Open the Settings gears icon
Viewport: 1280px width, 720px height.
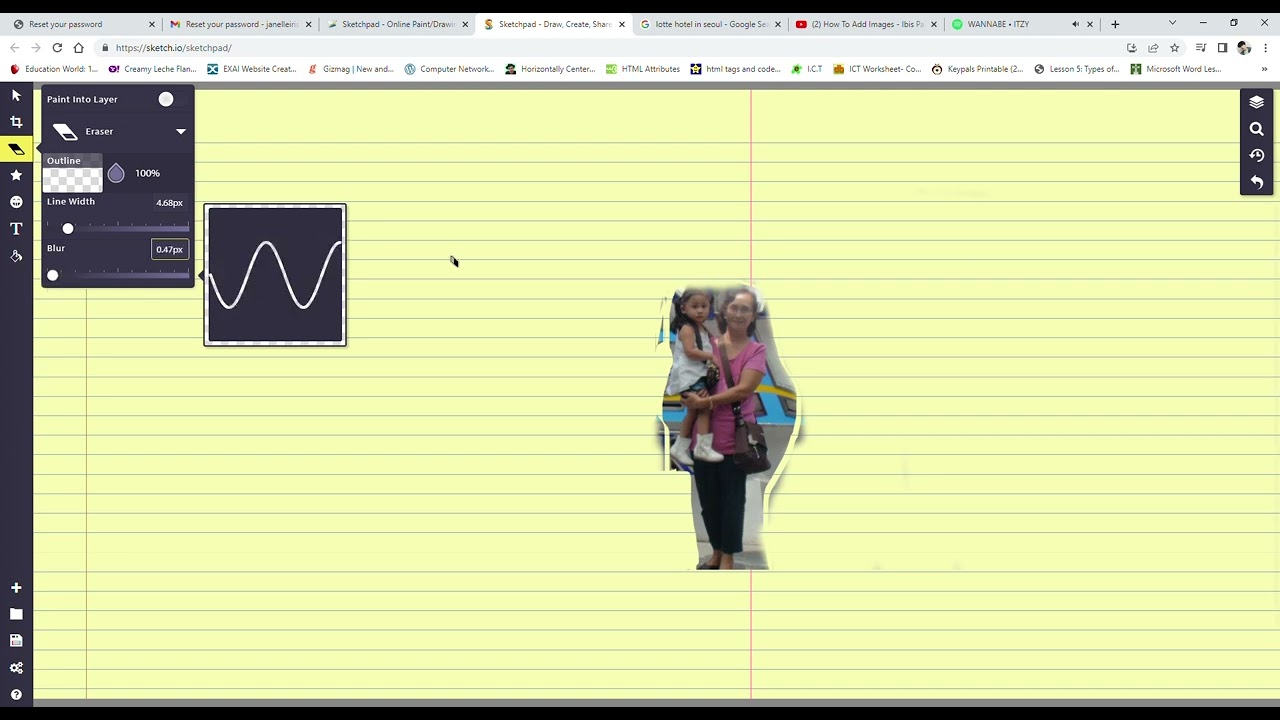16,668
